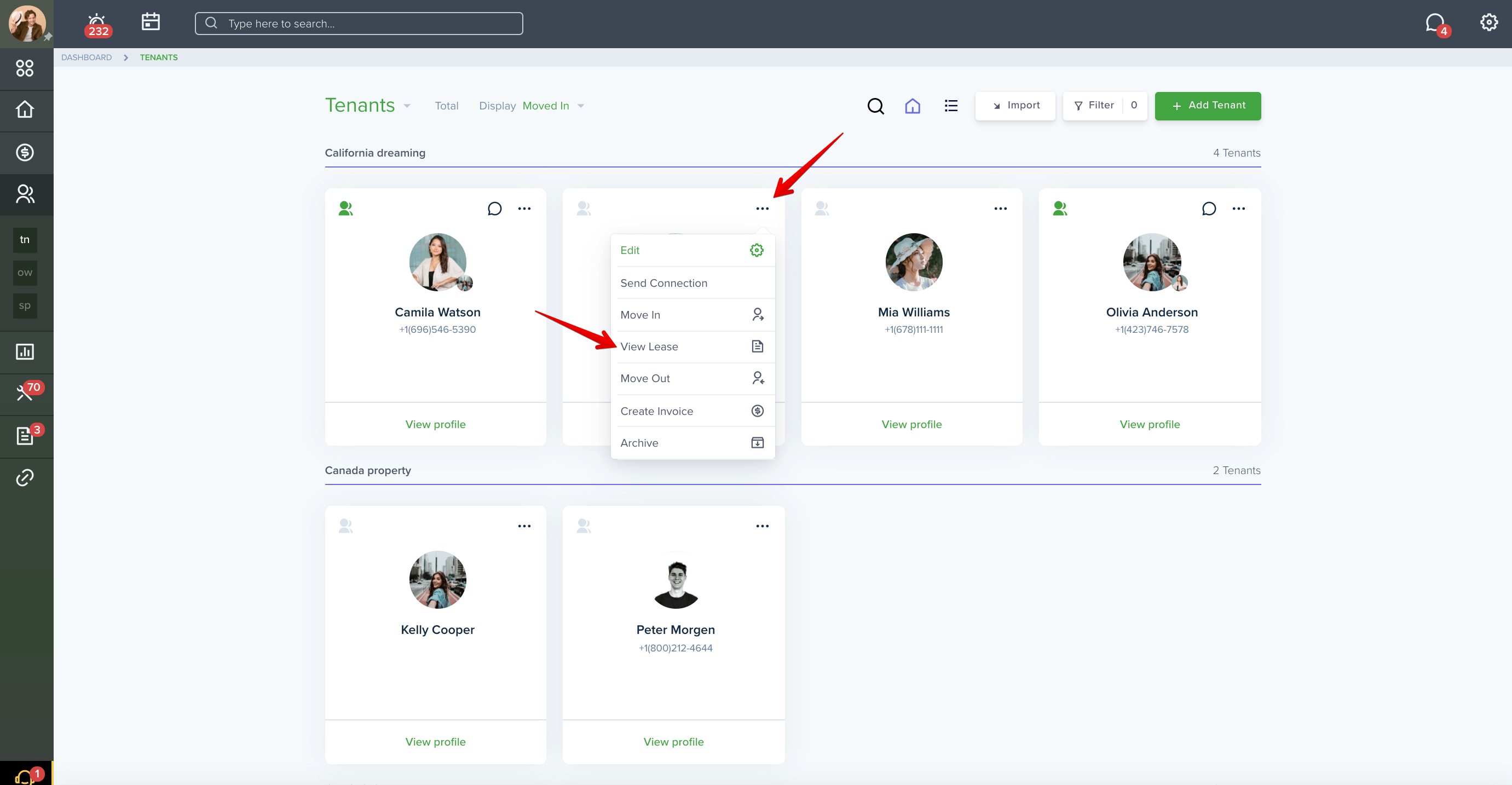
Task: Open the link icon in sidebar
Action: [x=25, y=478]
